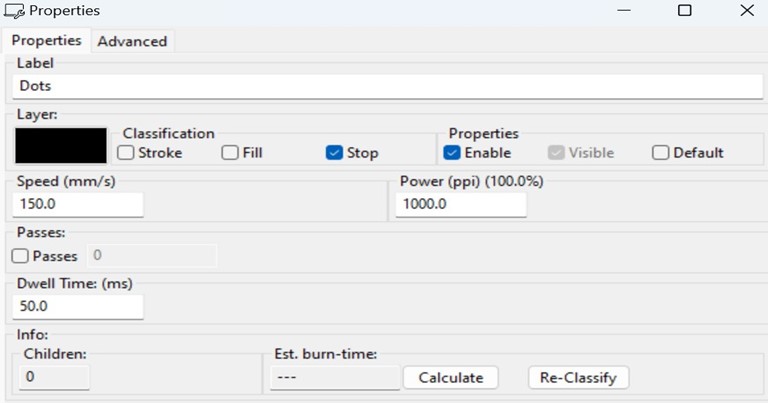Enable the Stroke classification checkbox

pos(126,153)
